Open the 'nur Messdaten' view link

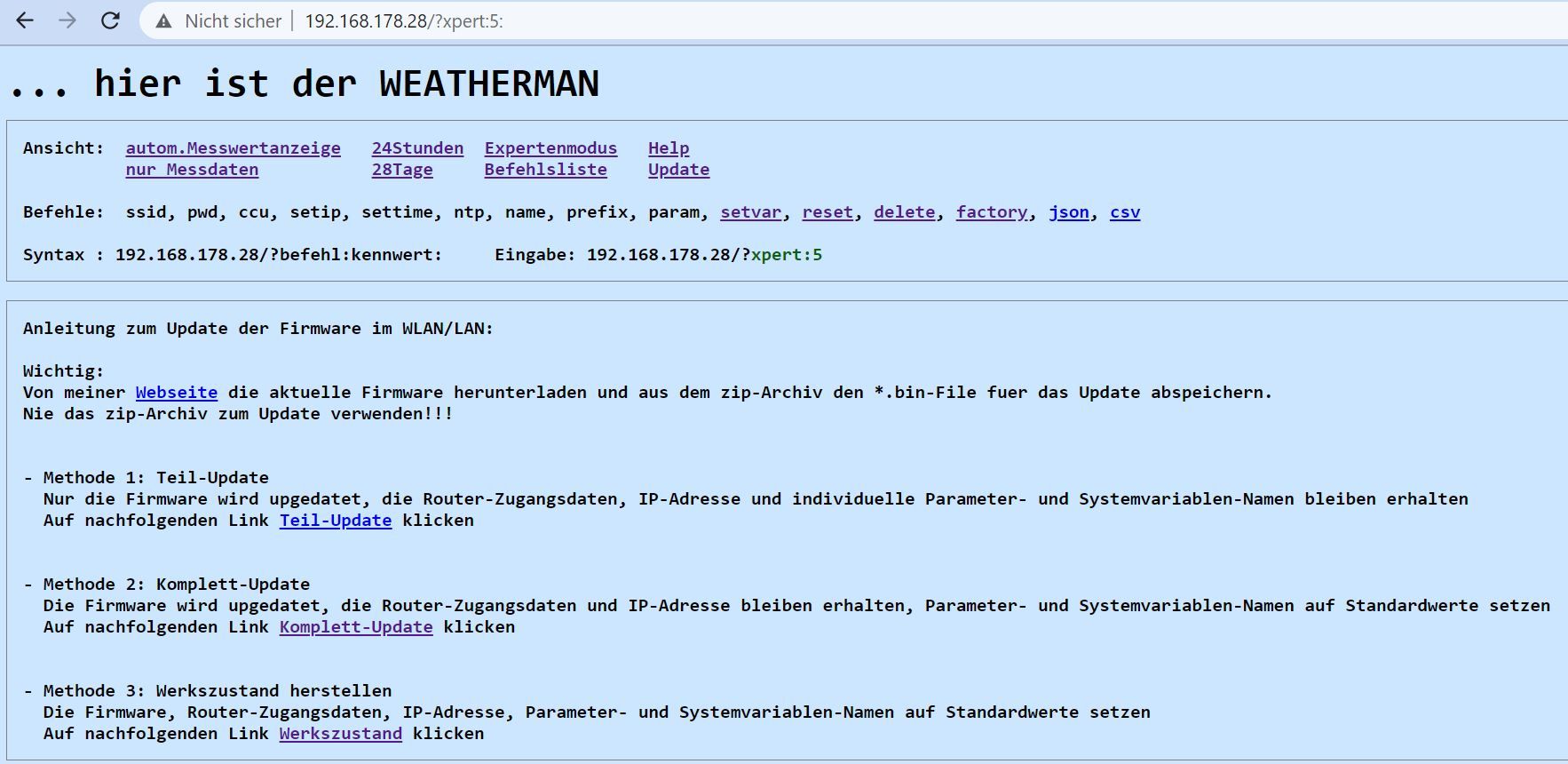[192, 170]
